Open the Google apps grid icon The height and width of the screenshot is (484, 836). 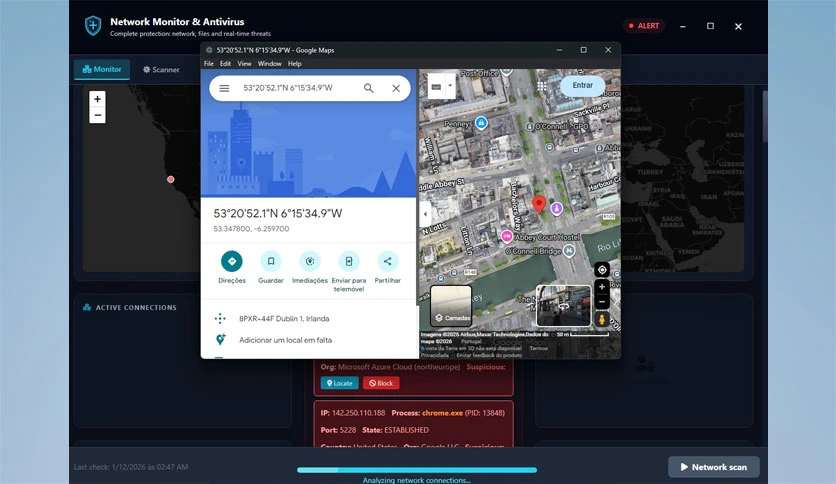542,86
